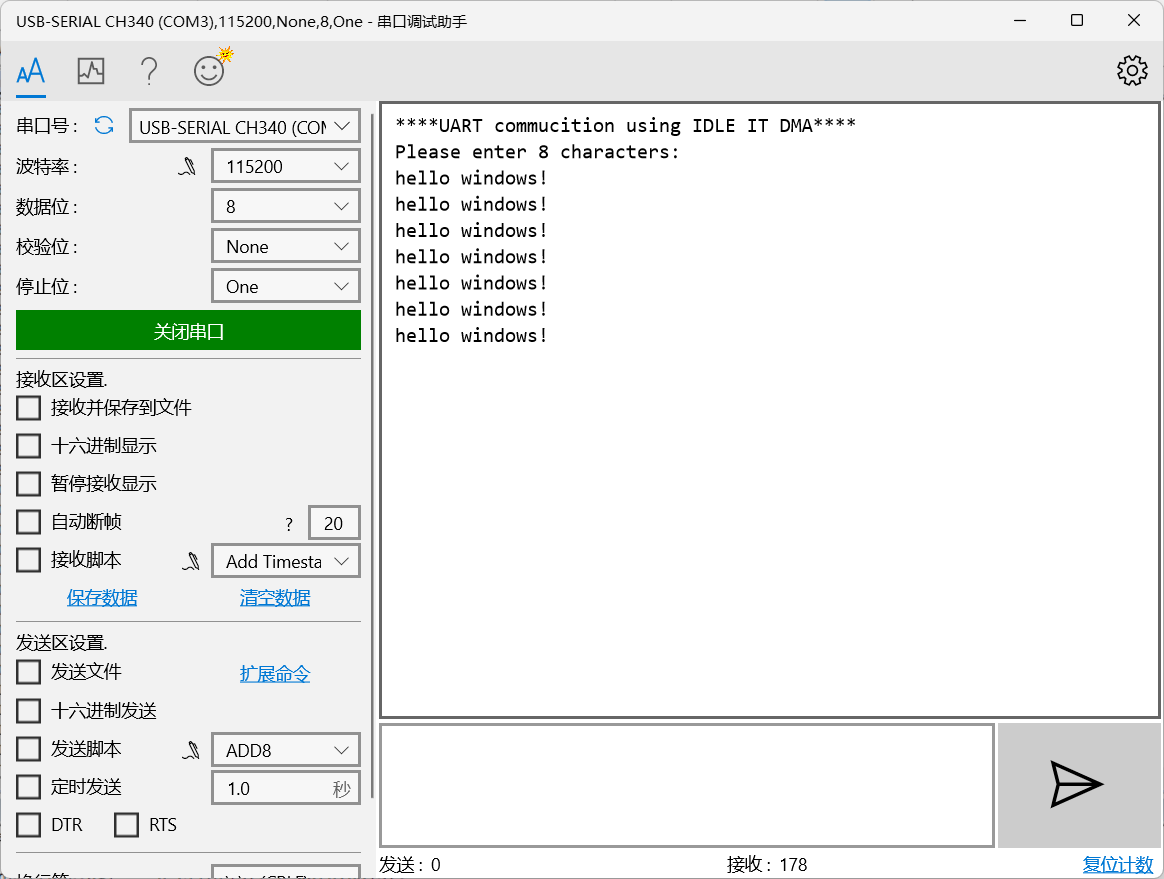Screen dimensions: 1164x879
Task: Check 十六进制发送 hex send option
Action: 28,710
